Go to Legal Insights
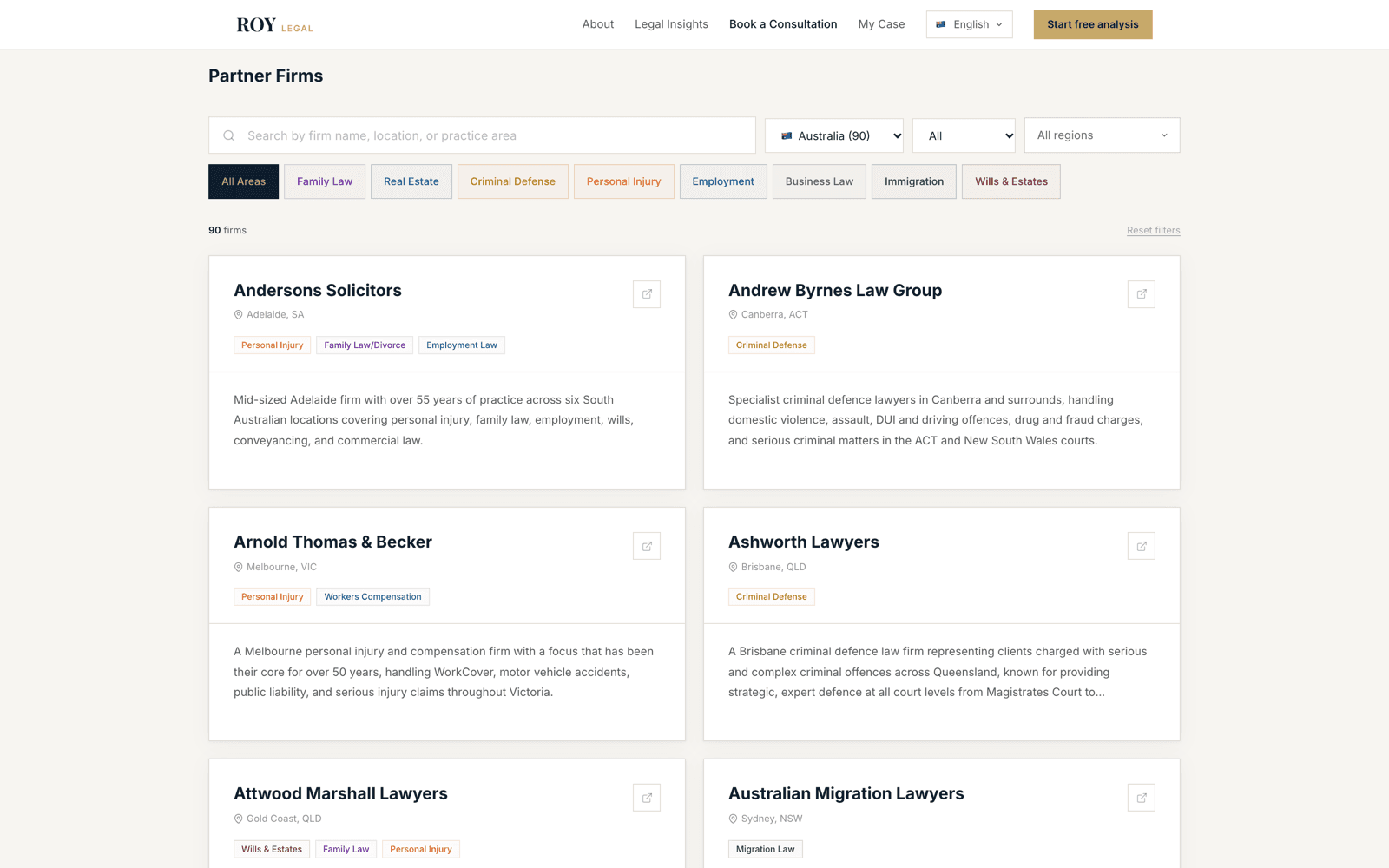1389x868 pixels. tap(671, 24)
